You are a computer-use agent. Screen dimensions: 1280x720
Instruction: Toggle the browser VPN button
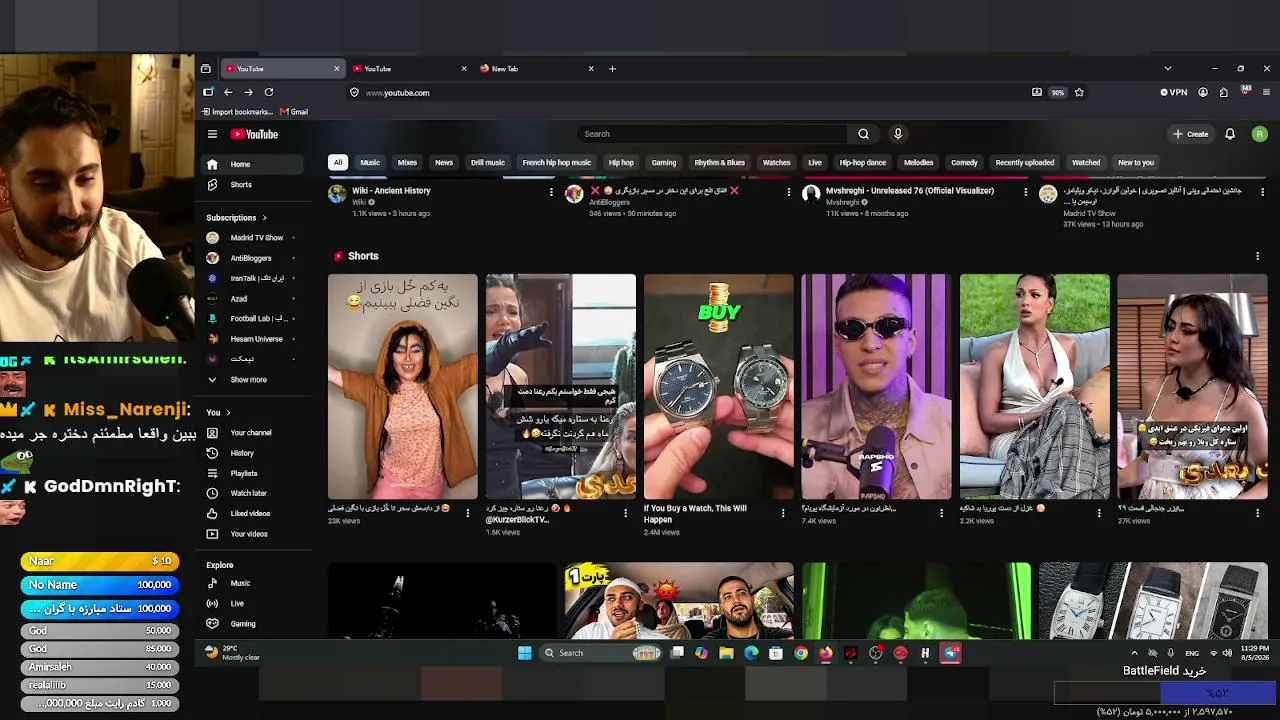coord(1174,92)
